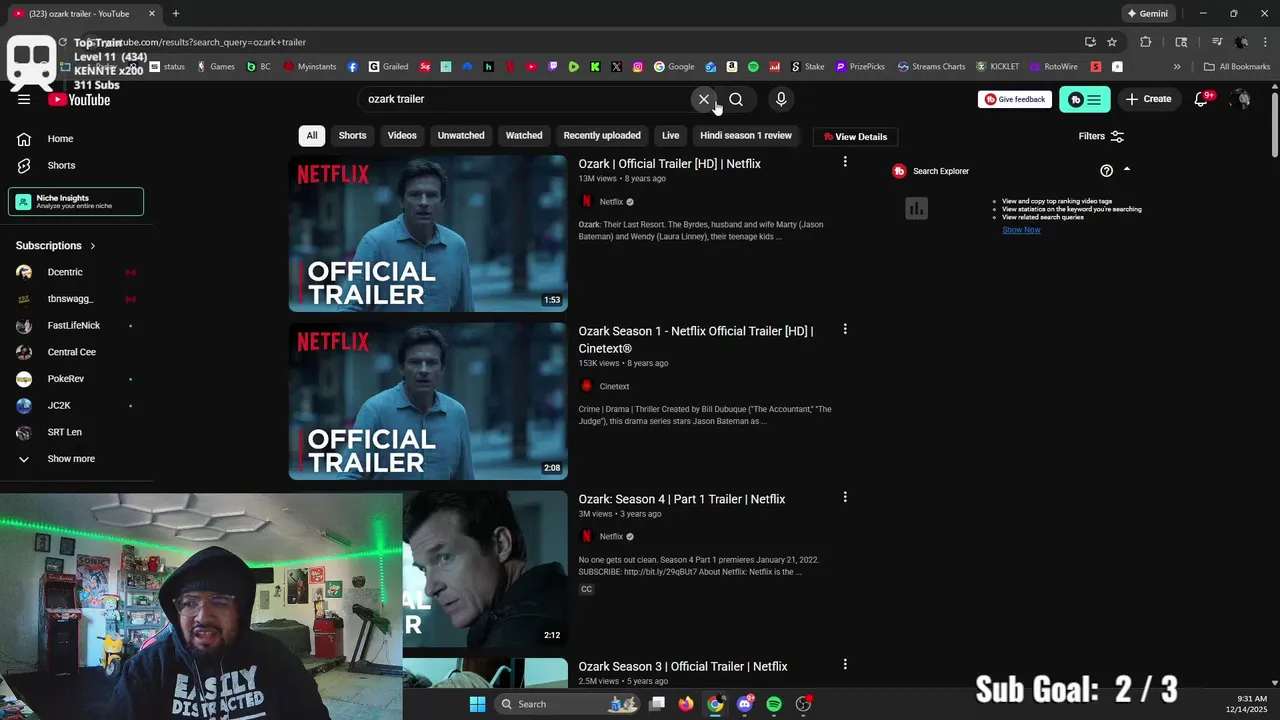This screenshot has height=720, width=1280.
Task: Open the Ozark Official Trailer HD thumbnail
Action: 428,233
